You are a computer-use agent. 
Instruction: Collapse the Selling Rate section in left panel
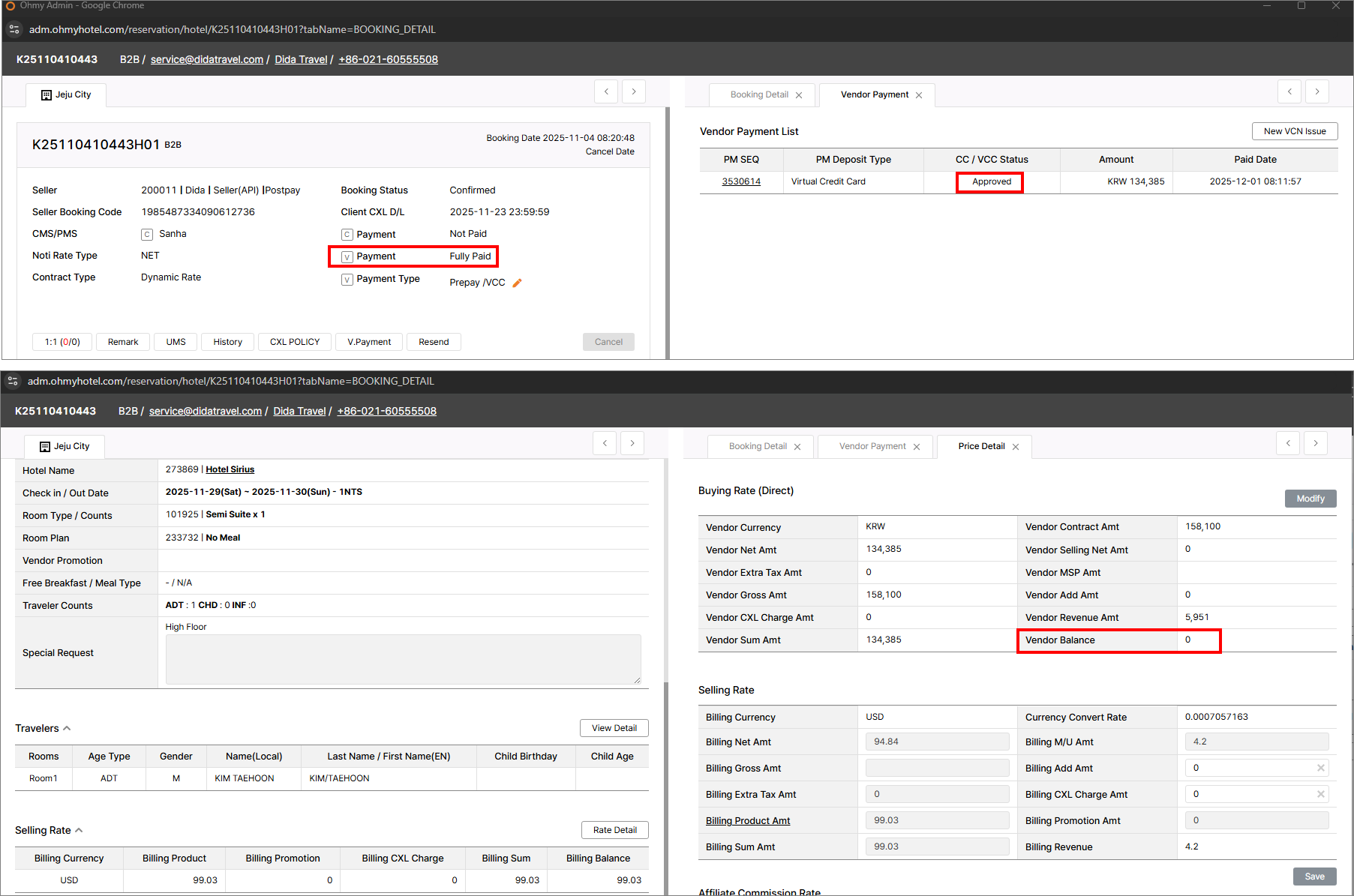click(79, 830)
